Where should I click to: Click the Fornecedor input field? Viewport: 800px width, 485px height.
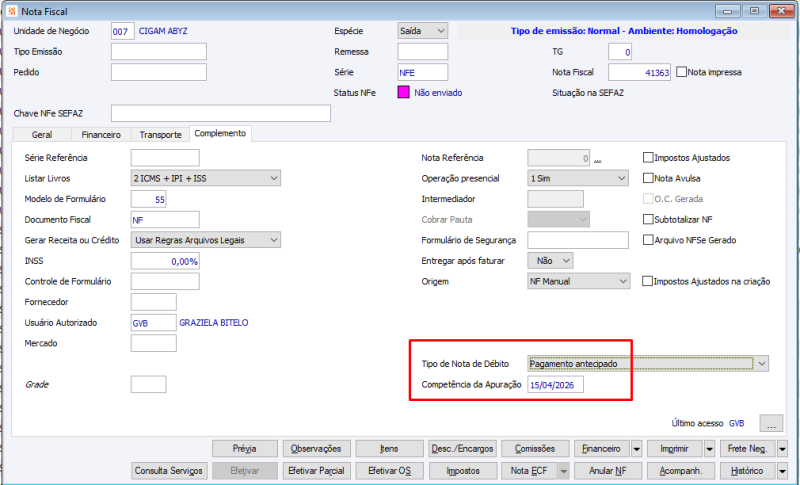click(x=153, y=302)
